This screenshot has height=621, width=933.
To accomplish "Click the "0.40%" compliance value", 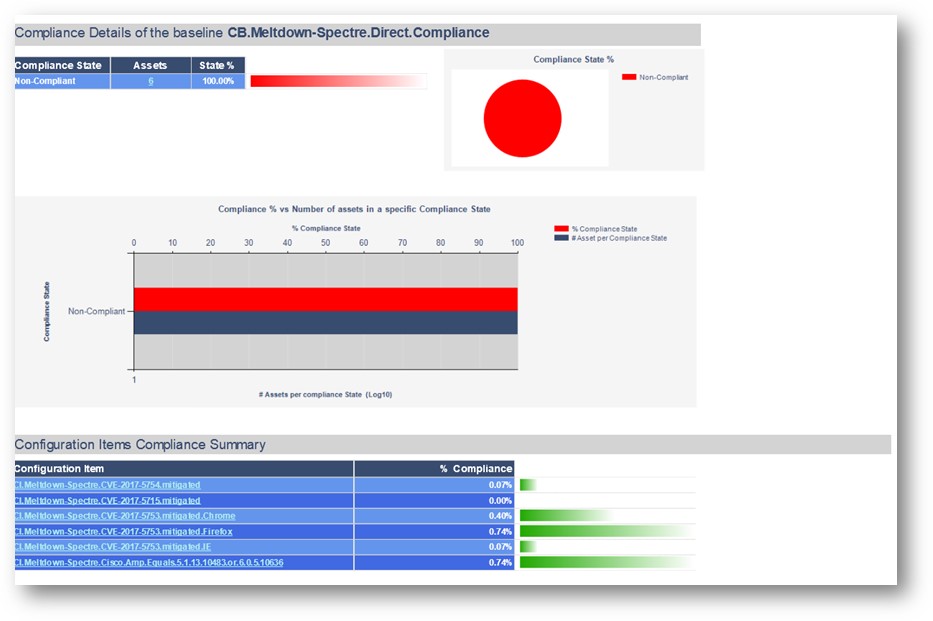I will click(x=500, y=516).
